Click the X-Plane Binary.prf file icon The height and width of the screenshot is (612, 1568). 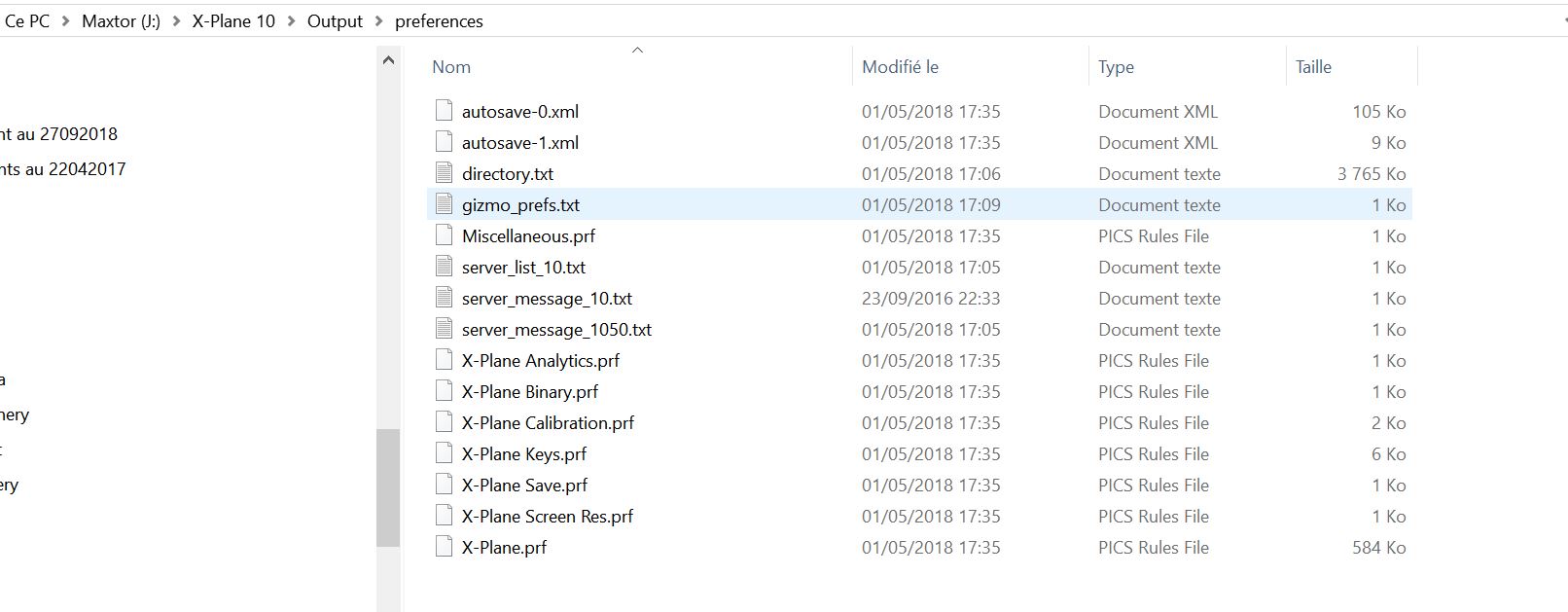(x=445, y=391)
